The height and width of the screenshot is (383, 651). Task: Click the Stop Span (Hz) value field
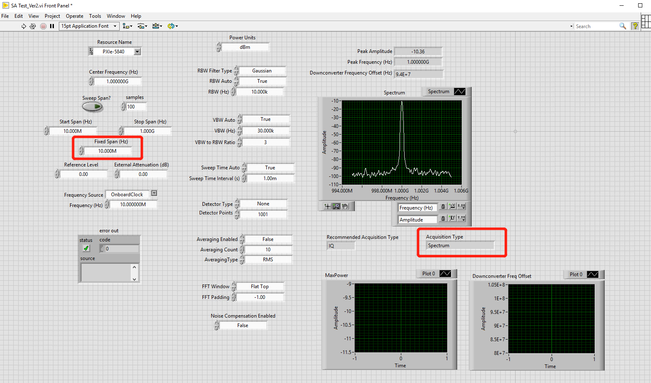pos(147,131)
